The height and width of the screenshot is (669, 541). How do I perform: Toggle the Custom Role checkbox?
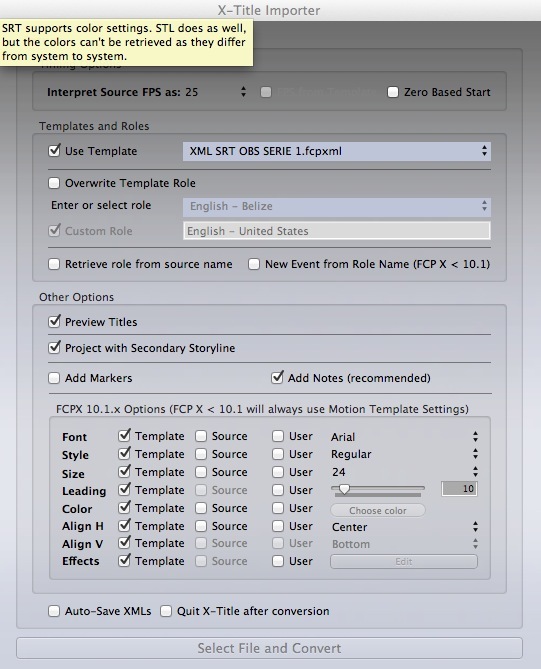point(54,230)
